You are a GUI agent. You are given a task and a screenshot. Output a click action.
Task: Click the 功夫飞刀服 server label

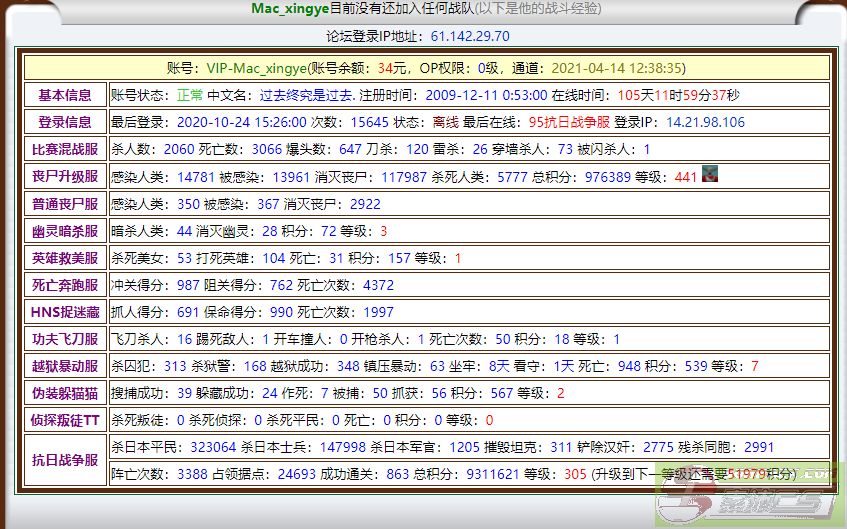point(65,338)
